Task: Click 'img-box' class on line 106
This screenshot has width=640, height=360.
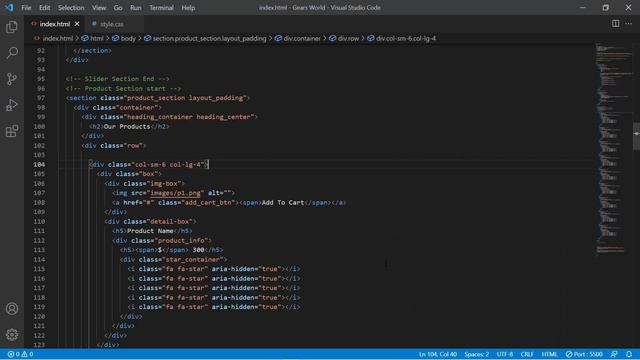Action: coord(164,184)
